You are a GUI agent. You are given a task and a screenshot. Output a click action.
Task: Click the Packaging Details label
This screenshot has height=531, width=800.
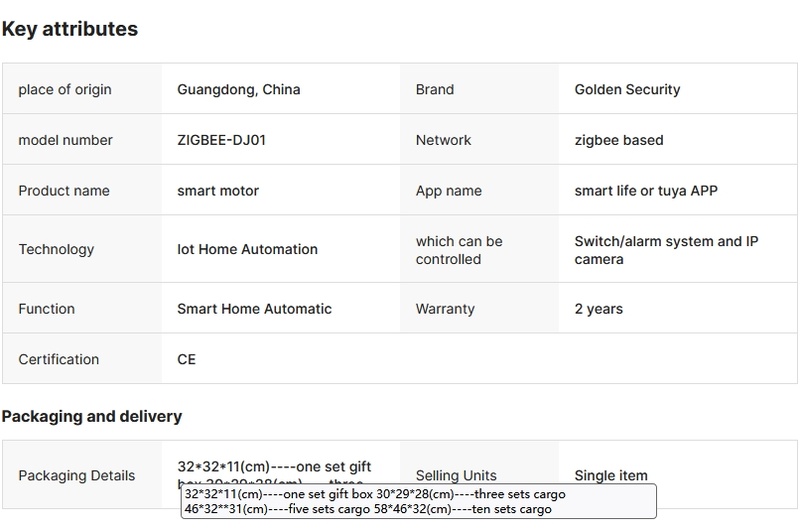[x=76, y=476]
